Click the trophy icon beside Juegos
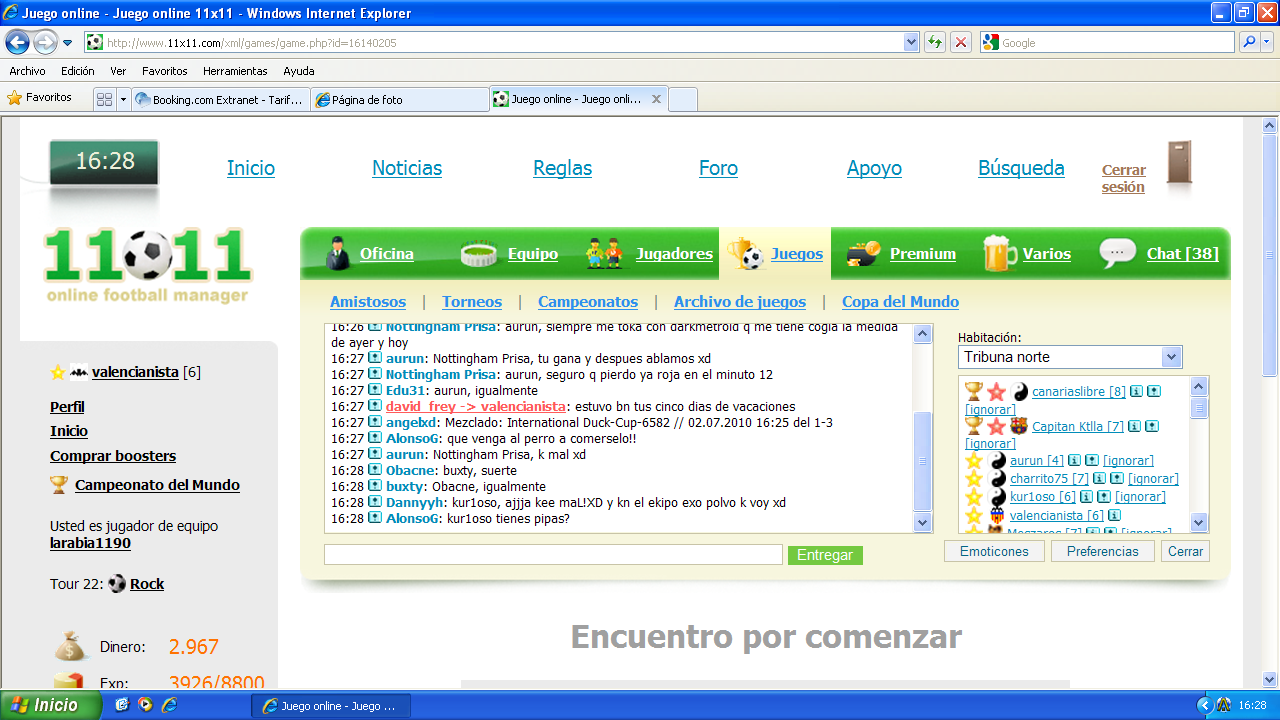 (x=746, y=254)
